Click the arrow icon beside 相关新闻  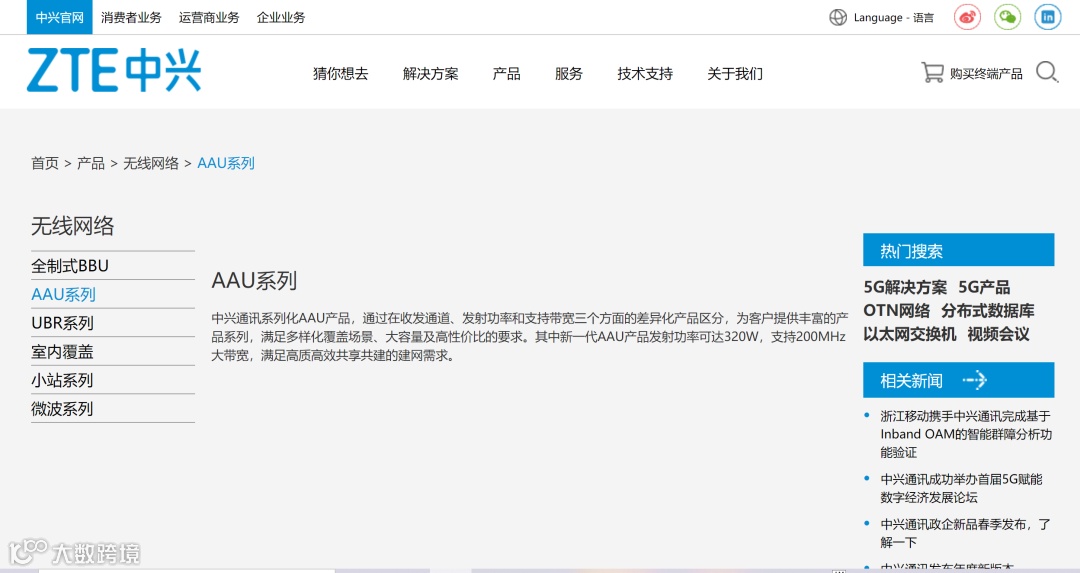point(975,380)
